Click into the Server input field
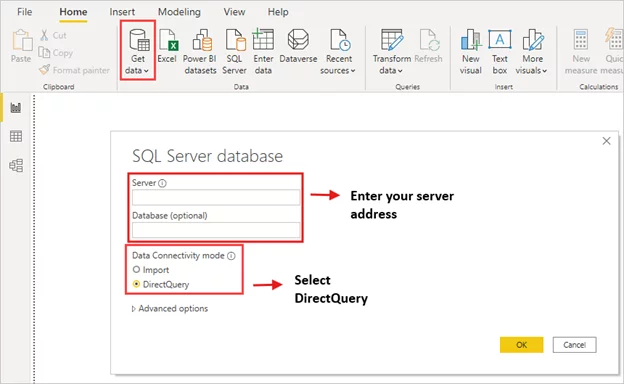 coord(216,197)
